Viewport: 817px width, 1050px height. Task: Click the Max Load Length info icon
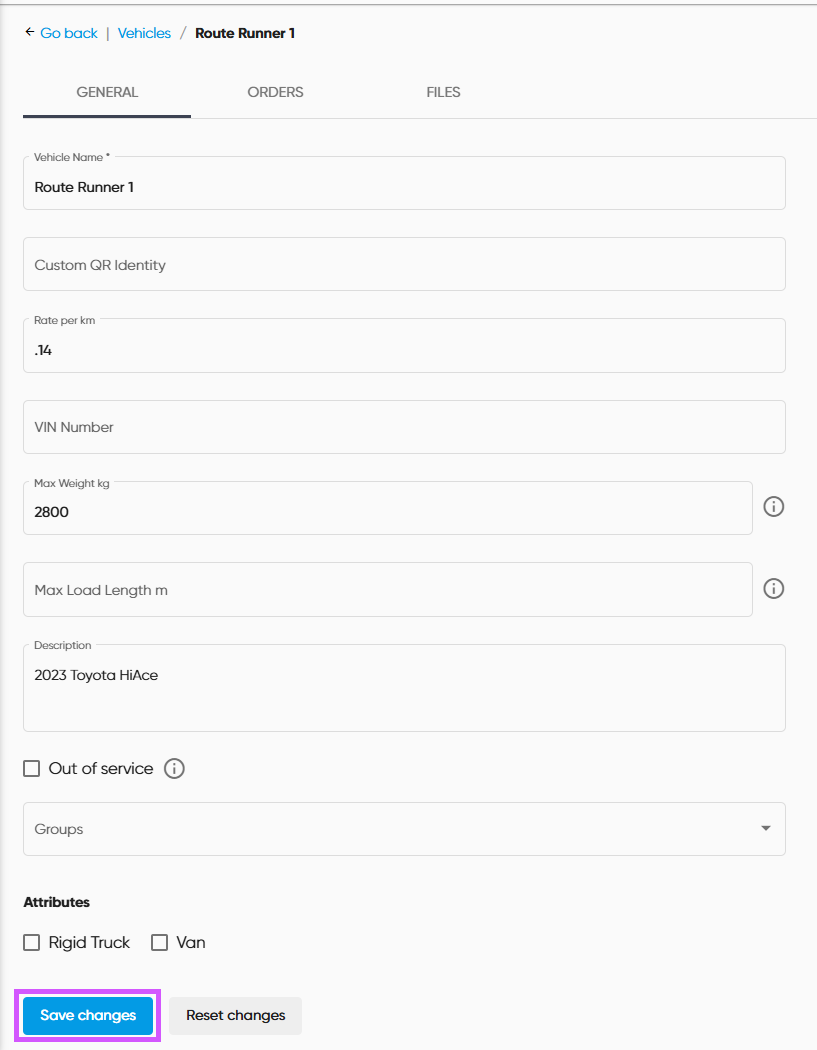coord(773,589)
